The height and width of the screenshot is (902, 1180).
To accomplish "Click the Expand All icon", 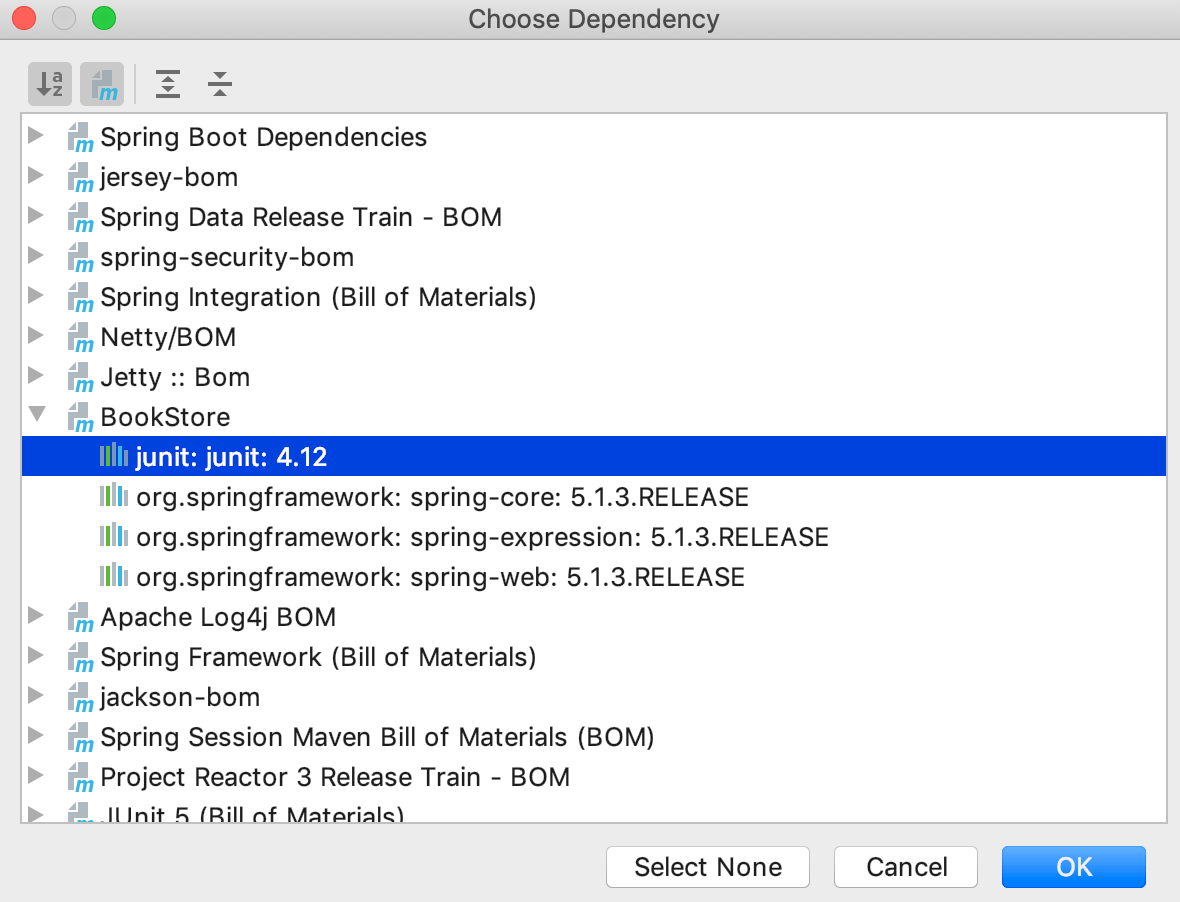I will pyautogui.click(x=168, y=84).
